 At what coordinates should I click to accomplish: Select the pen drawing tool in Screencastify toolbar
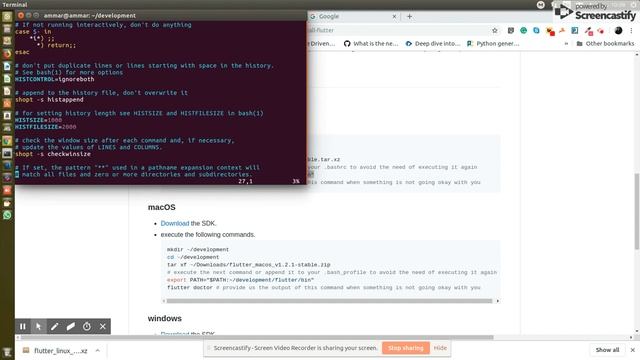pyautogui.click(x=54, y=327)
